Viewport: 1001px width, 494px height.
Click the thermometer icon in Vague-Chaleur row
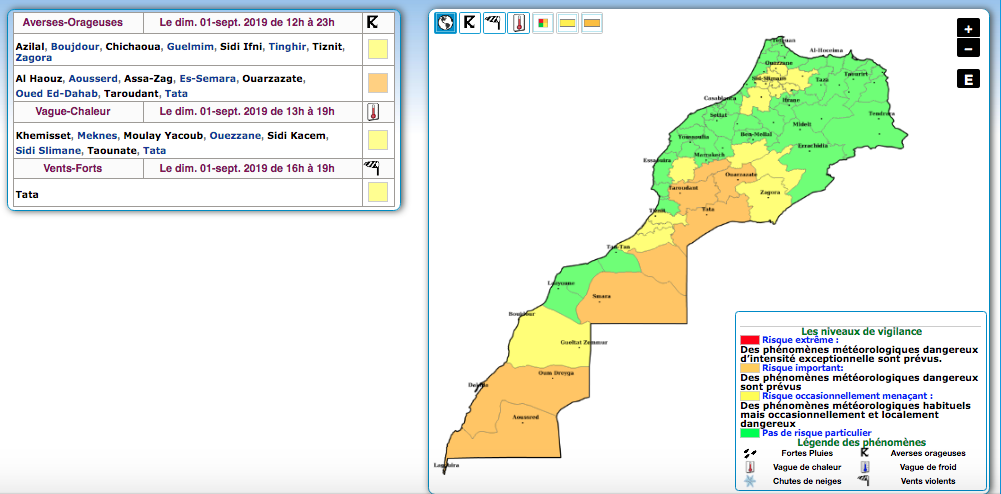pyautogui.click(x=374, y=112)
